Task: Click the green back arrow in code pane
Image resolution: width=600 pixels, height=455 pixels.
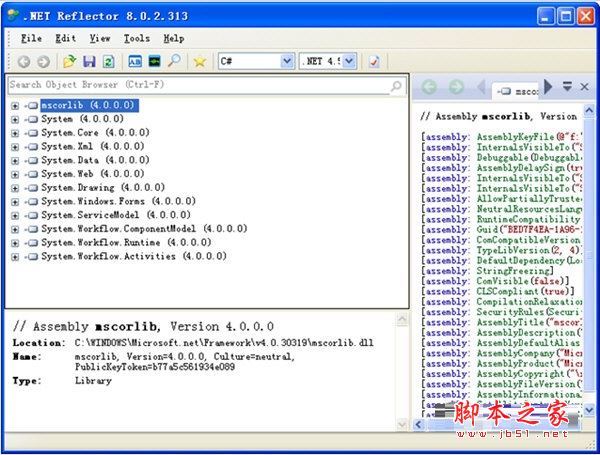Action: coord(429,87)
